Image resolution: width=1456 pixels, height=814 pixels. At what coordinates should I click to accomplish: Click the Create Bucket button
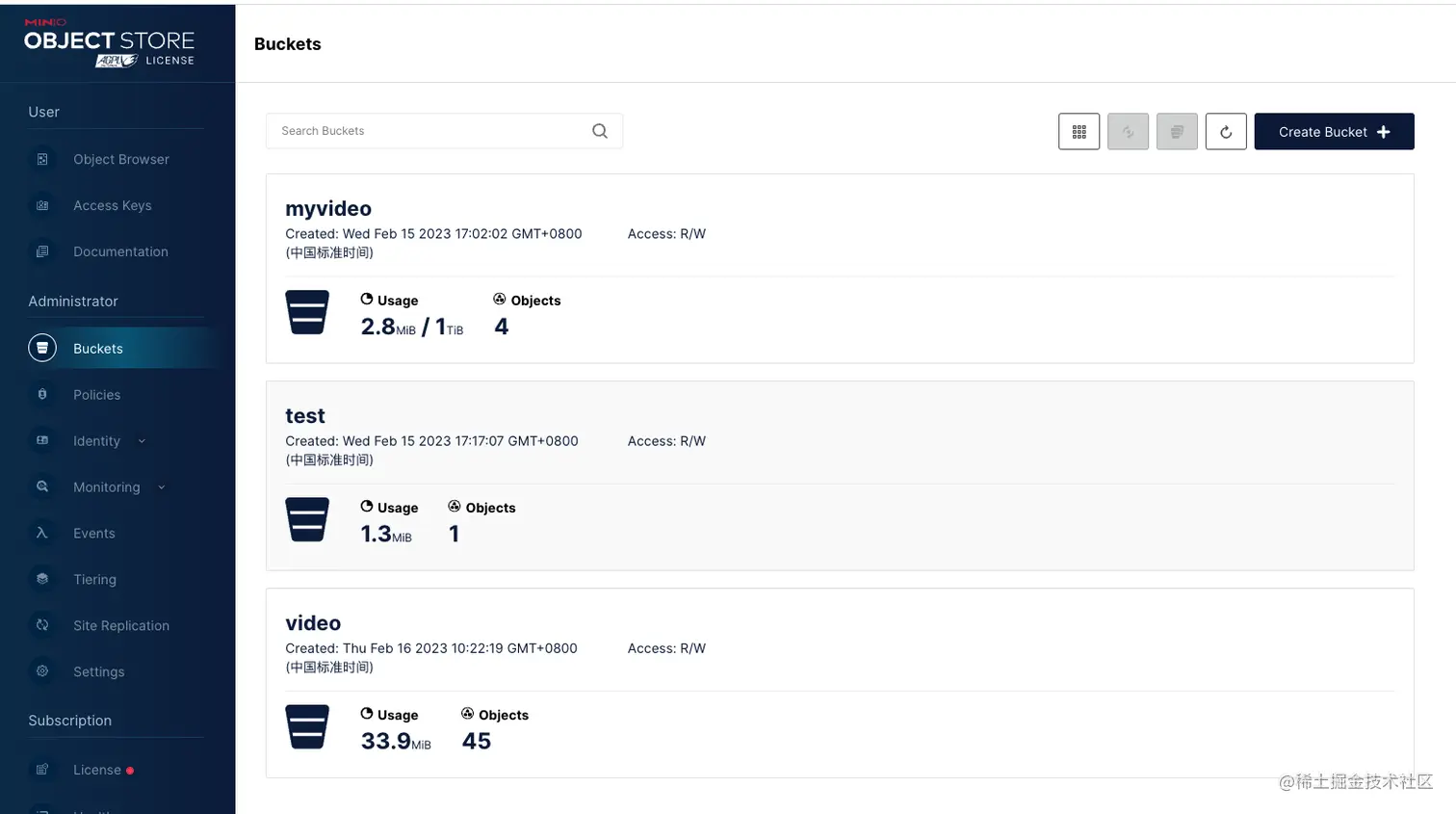click(x=1334, y=132)
